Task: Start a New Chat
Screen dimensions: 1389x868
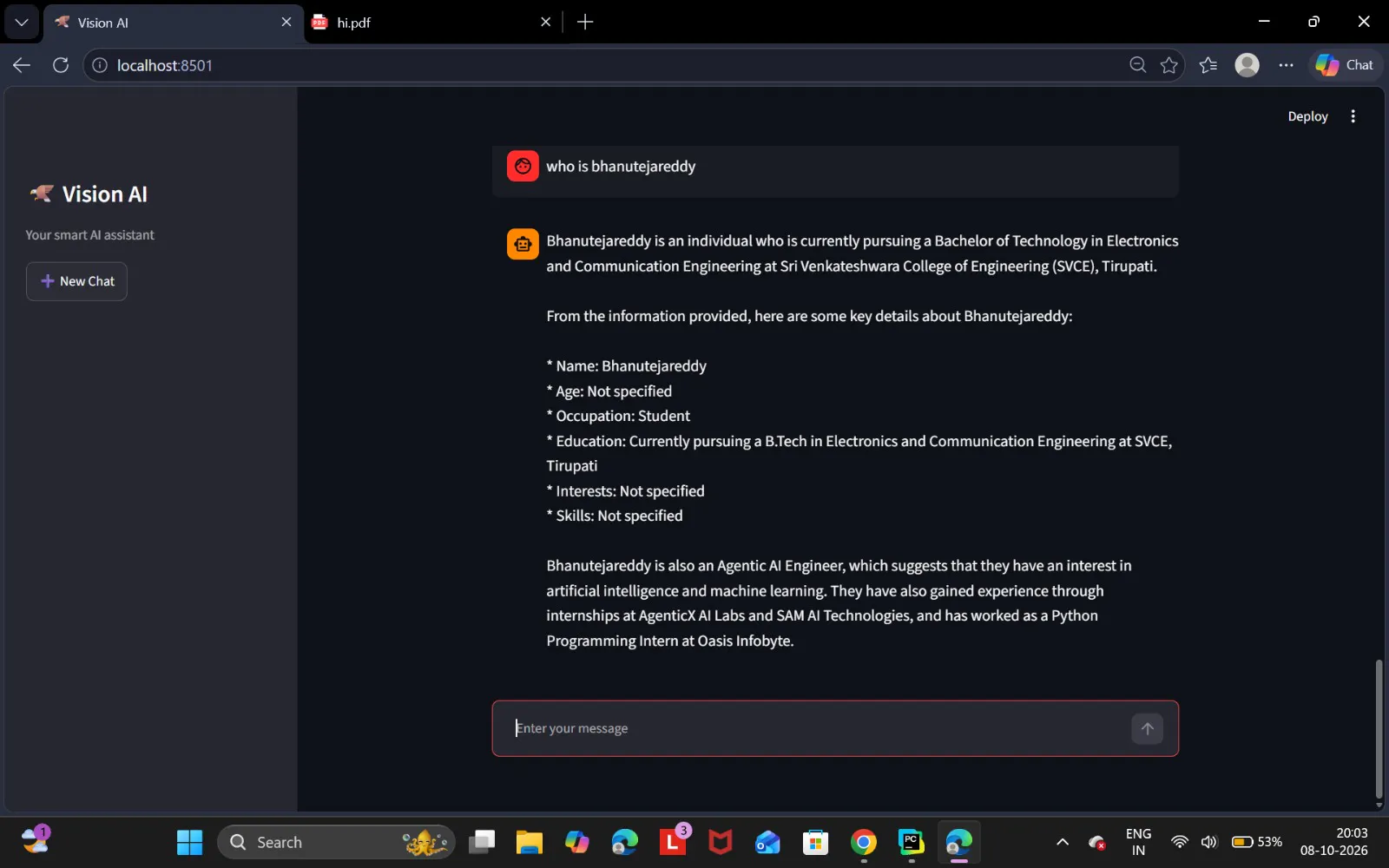Action: point(76,281)
